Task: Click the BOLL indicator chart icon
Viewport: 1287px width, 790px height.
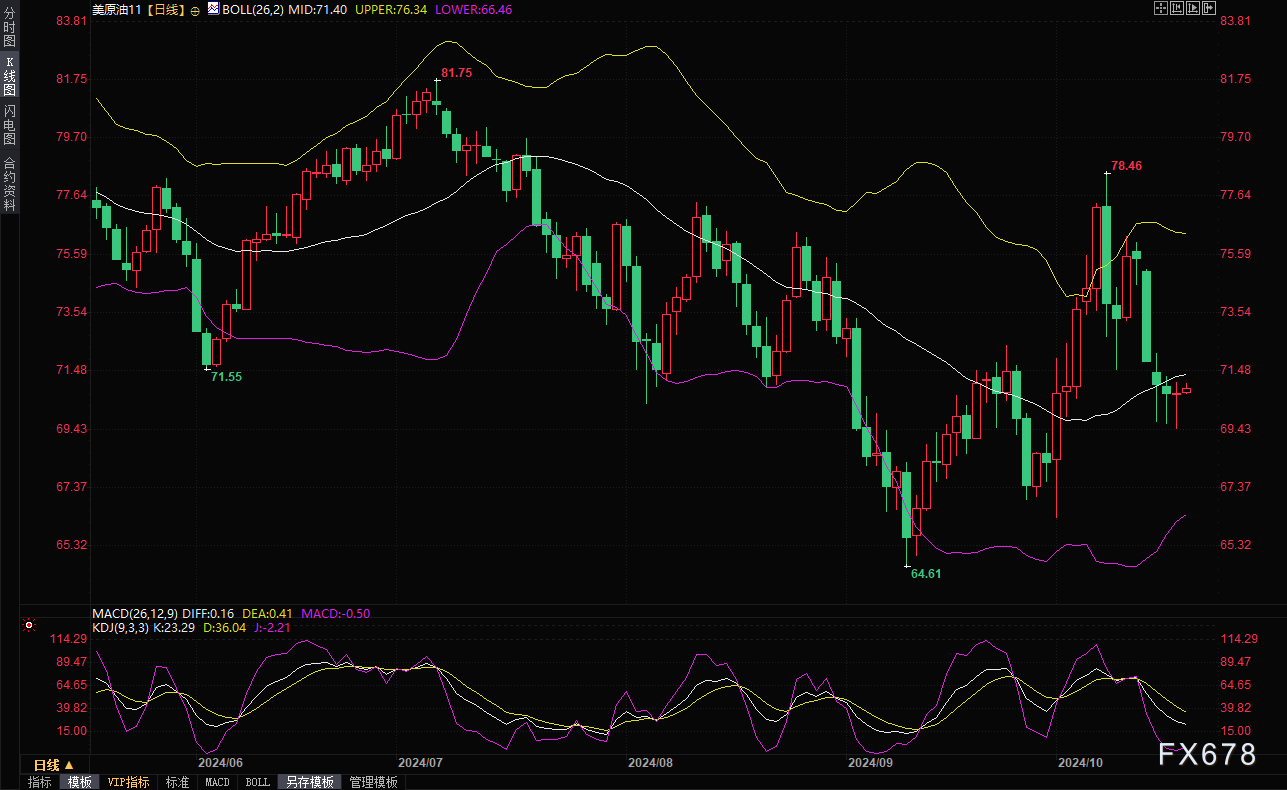Action: (214, 8)
